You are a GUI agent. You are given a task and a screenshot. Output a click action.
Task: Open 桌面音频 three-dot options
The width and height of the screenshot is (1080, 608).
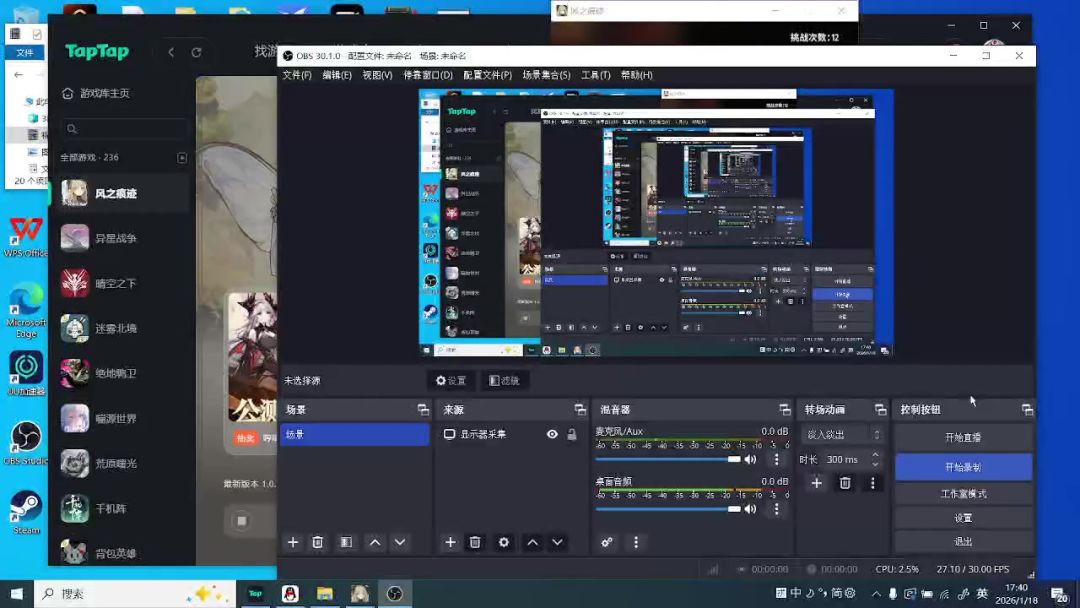pyautogui.click(x=776, y=509)
